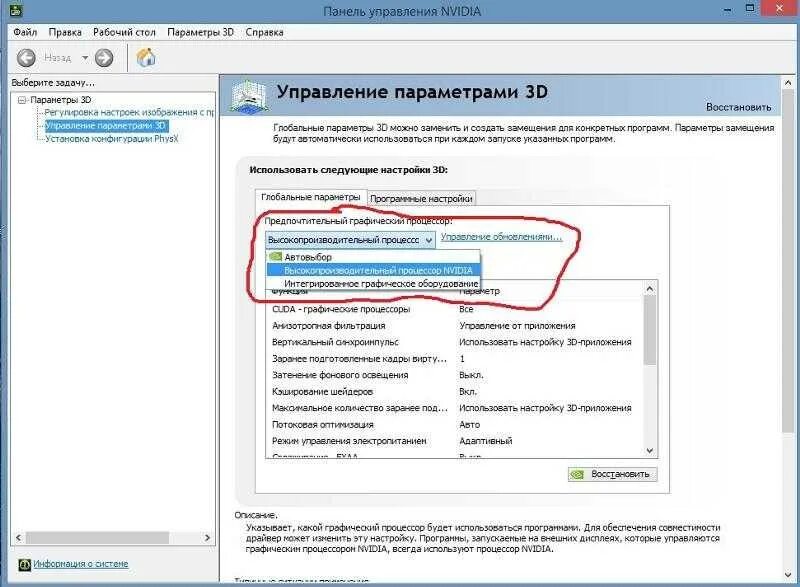Click left panel horizontal scroll right arrow
Screen dimensions: 800x587
pos(207,538)
